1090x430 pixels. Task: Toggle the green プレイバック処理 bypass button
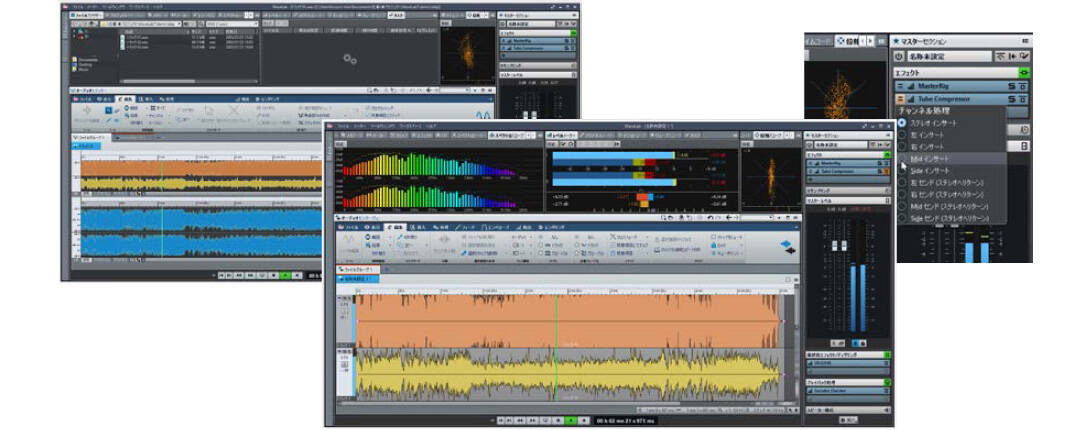point(887,382)
